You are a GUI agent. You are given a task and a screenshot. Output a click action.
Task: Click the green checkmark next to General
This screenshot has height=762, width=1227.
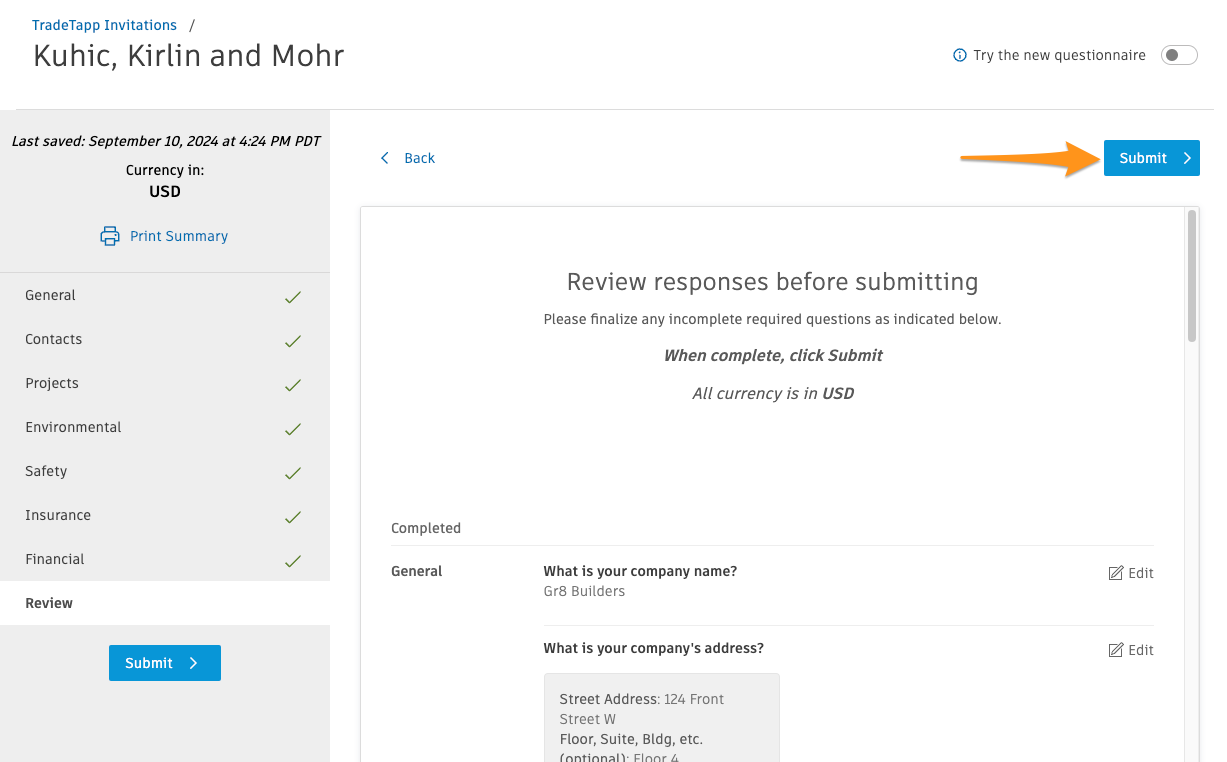[x=292, y=296]
